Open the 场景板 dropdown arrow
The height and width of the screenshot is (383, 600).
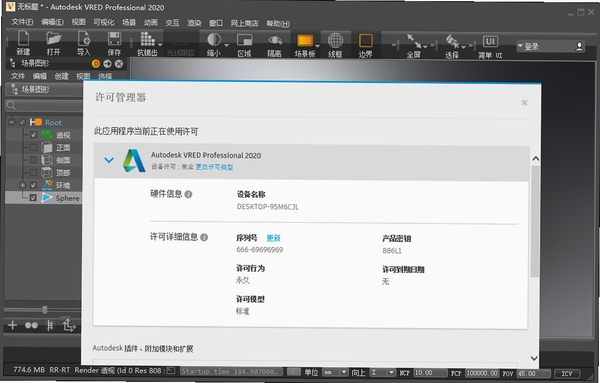[x=317, y=46]
